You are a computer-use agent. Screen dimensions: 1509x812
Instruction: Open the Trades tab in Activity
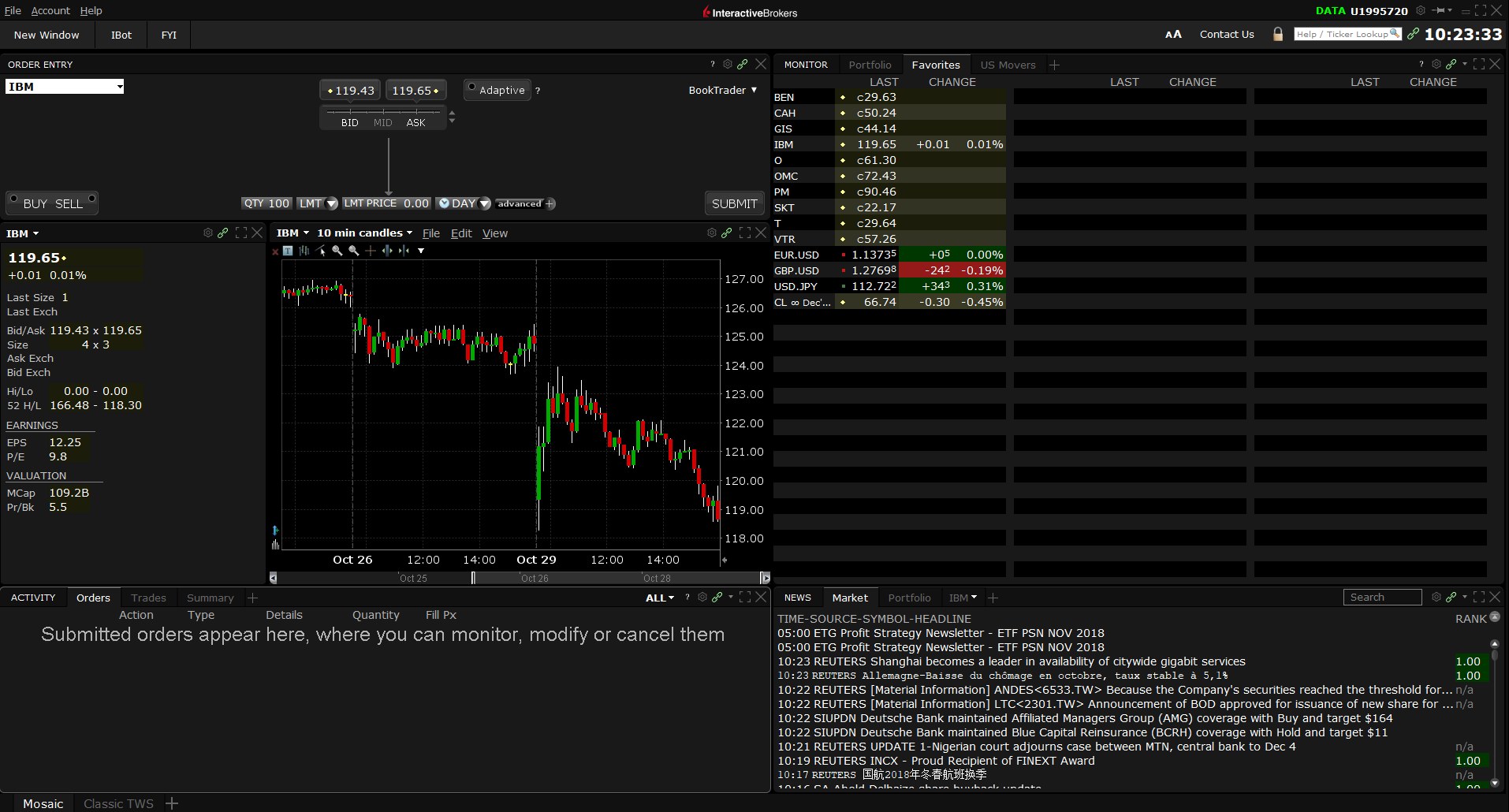pyautogui.click(x=148, y=598)
